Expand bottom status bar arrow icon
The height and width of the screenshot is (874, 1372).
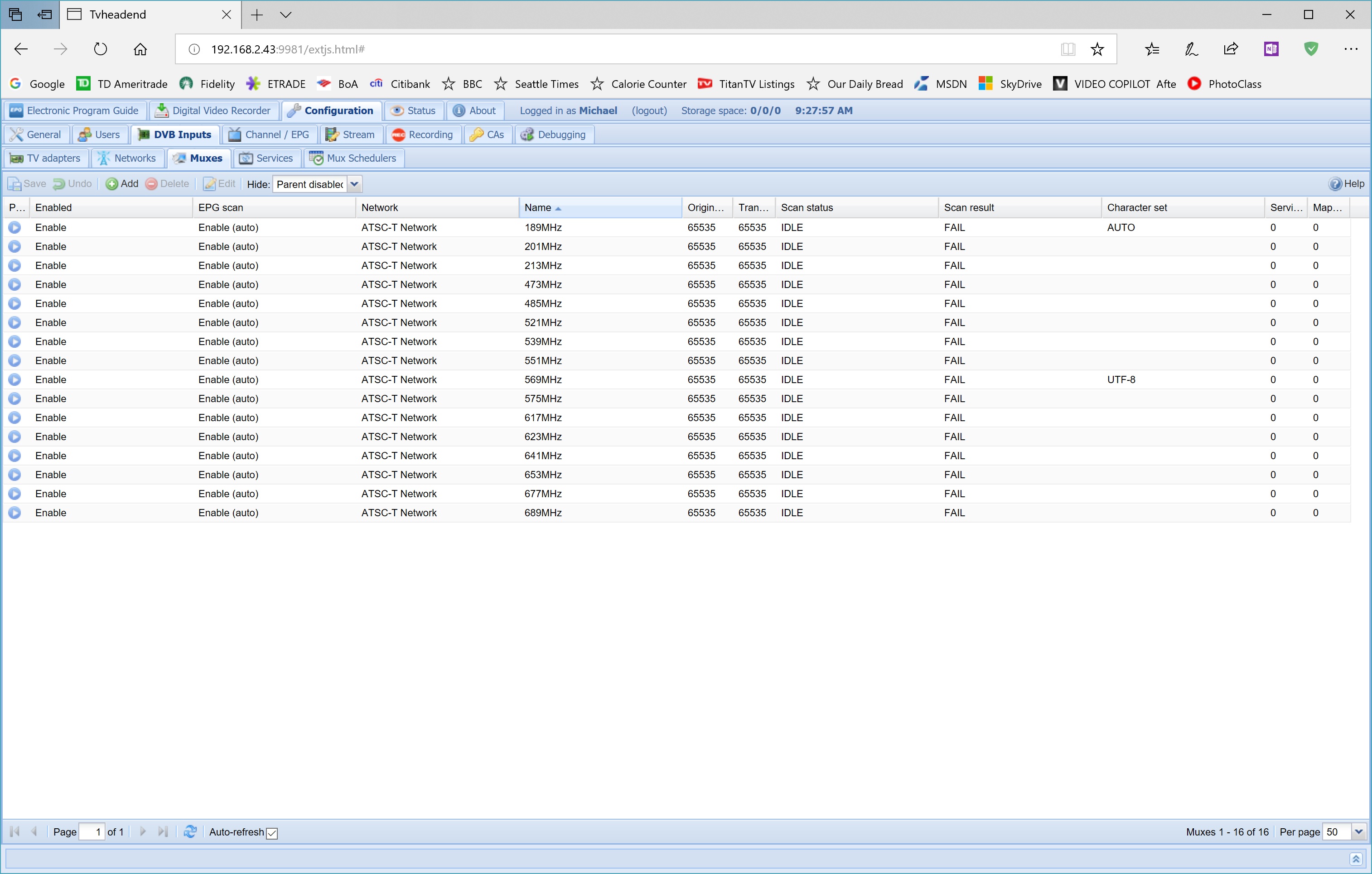(x=1356, y=858)
